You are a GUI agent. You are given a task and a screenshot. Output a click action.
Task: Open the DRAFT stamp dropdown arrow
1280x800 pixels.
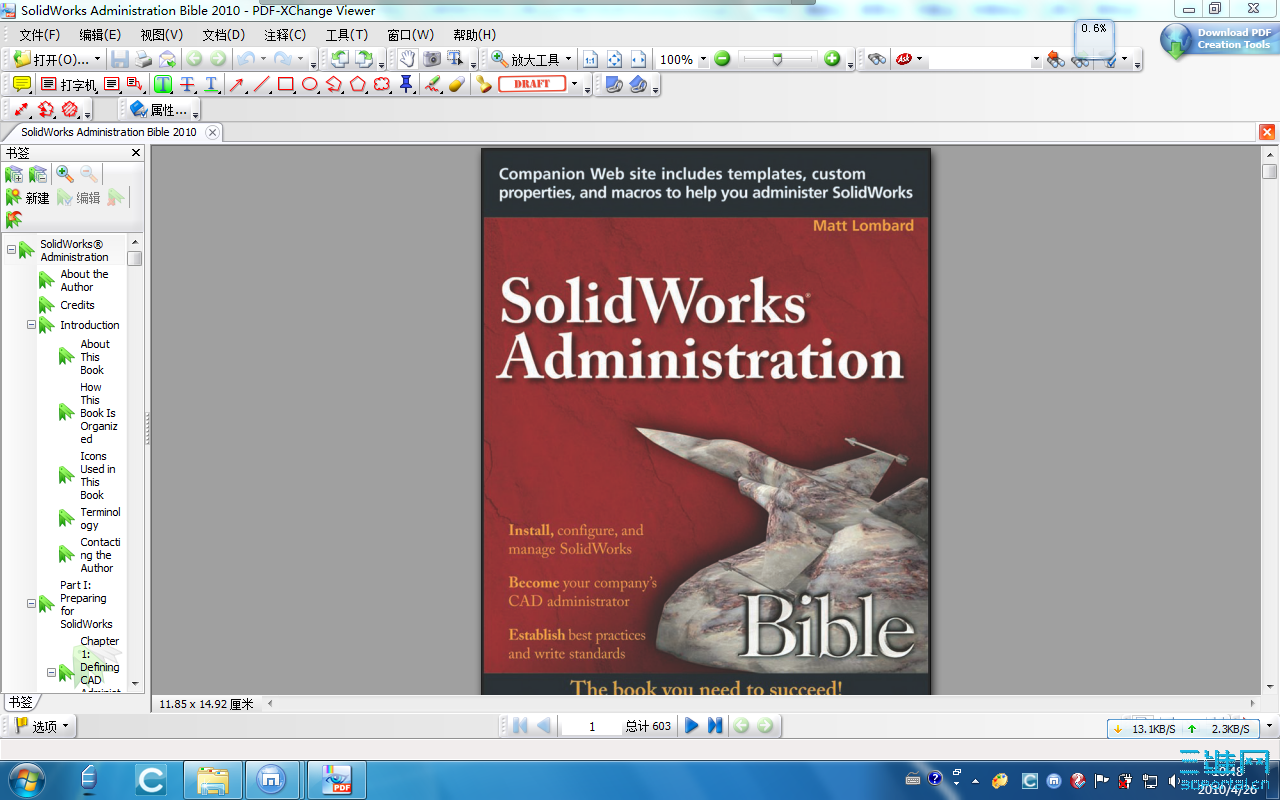[575, 84]
